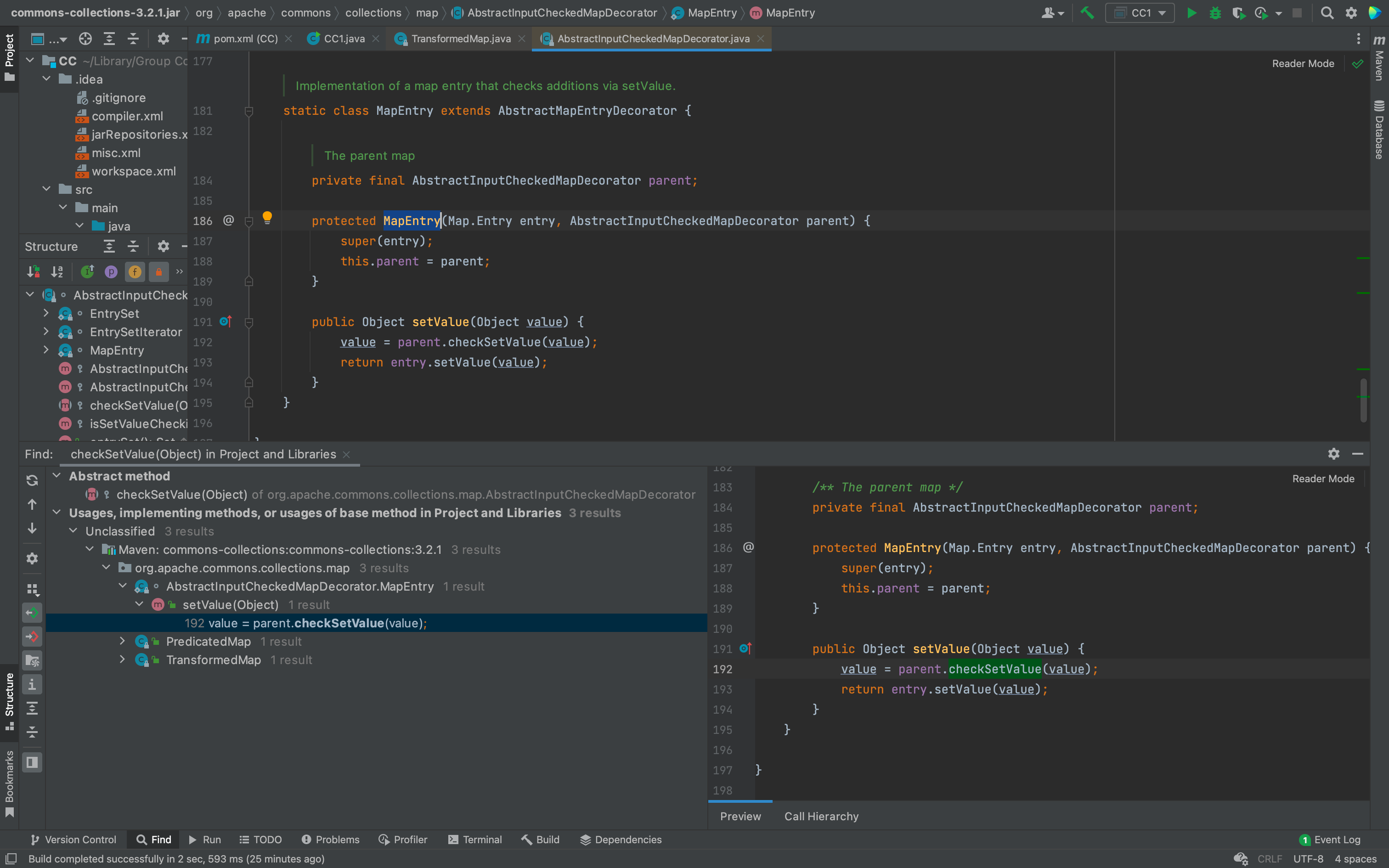Collapse Abstract method group
The height and width of the screenshot is (868, 1389).
pyautogui.click(x=57, y=475)
